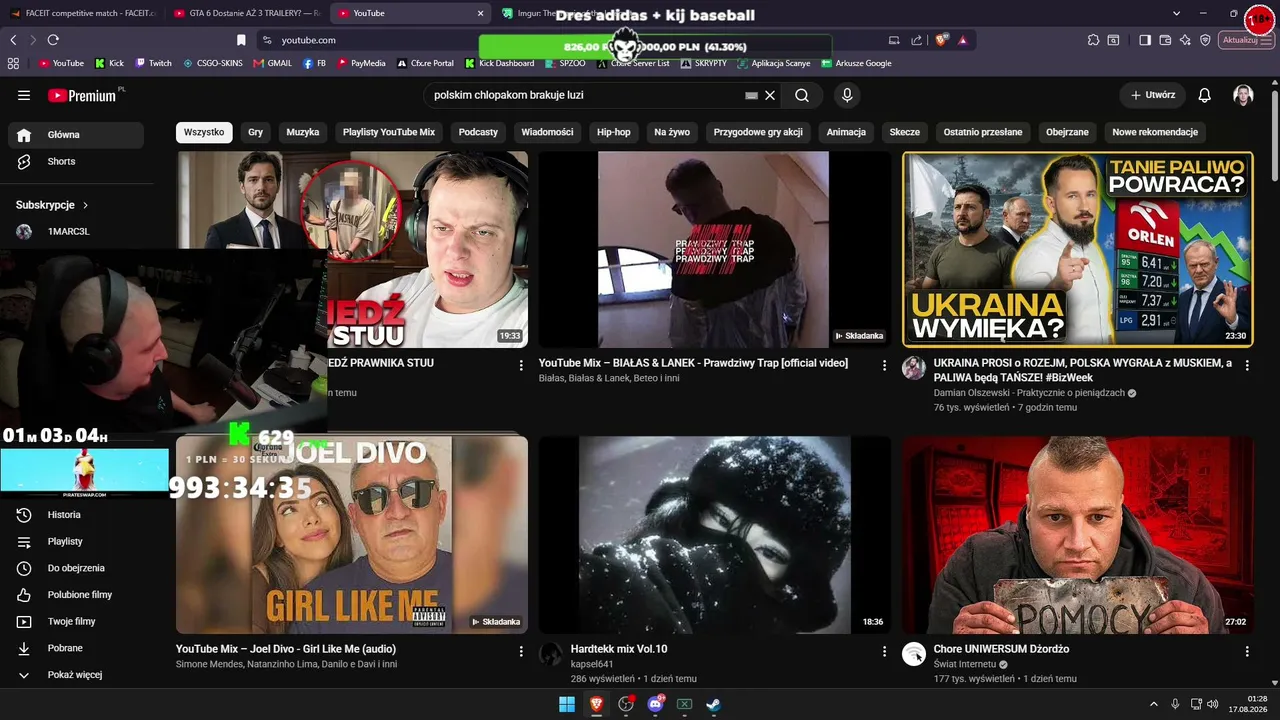Open Brave Rewards triangle icon
Screen dimensions: 1280x720
963,40
